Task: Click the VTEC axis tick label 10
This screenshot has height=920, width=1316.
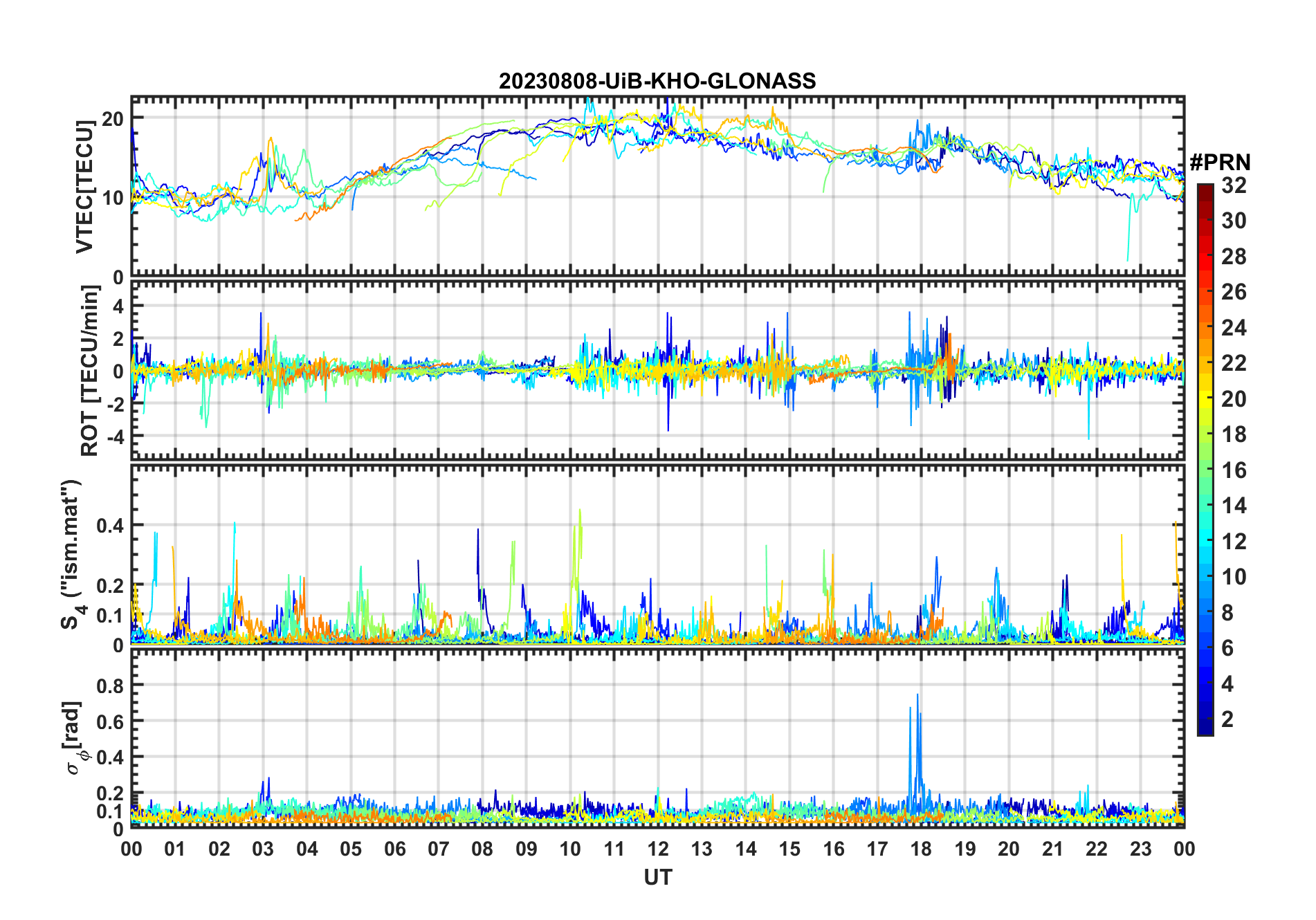Action: coord(113,198)
